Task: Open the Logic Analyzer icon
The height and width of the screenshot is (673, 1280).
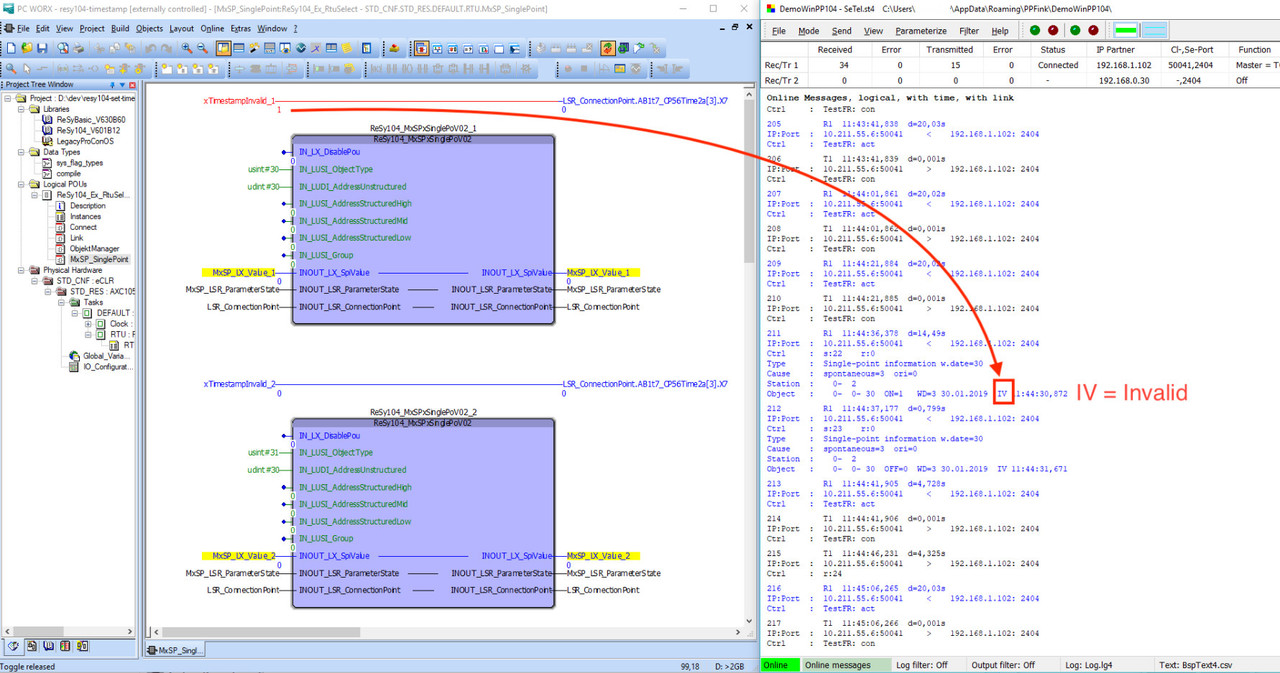Action: point(300,48)
